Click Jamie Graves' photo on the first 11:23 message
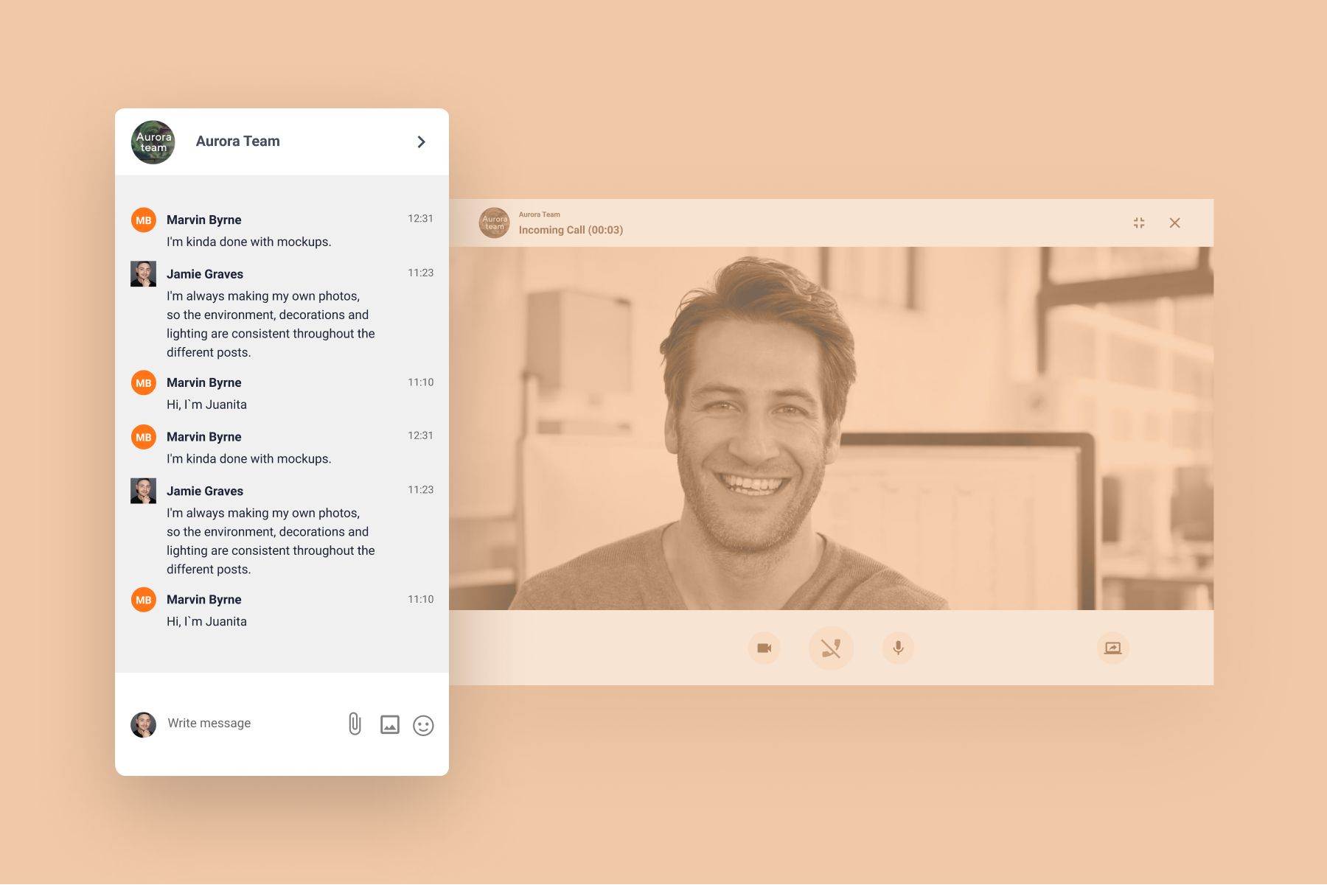 [x=144, y=274]
